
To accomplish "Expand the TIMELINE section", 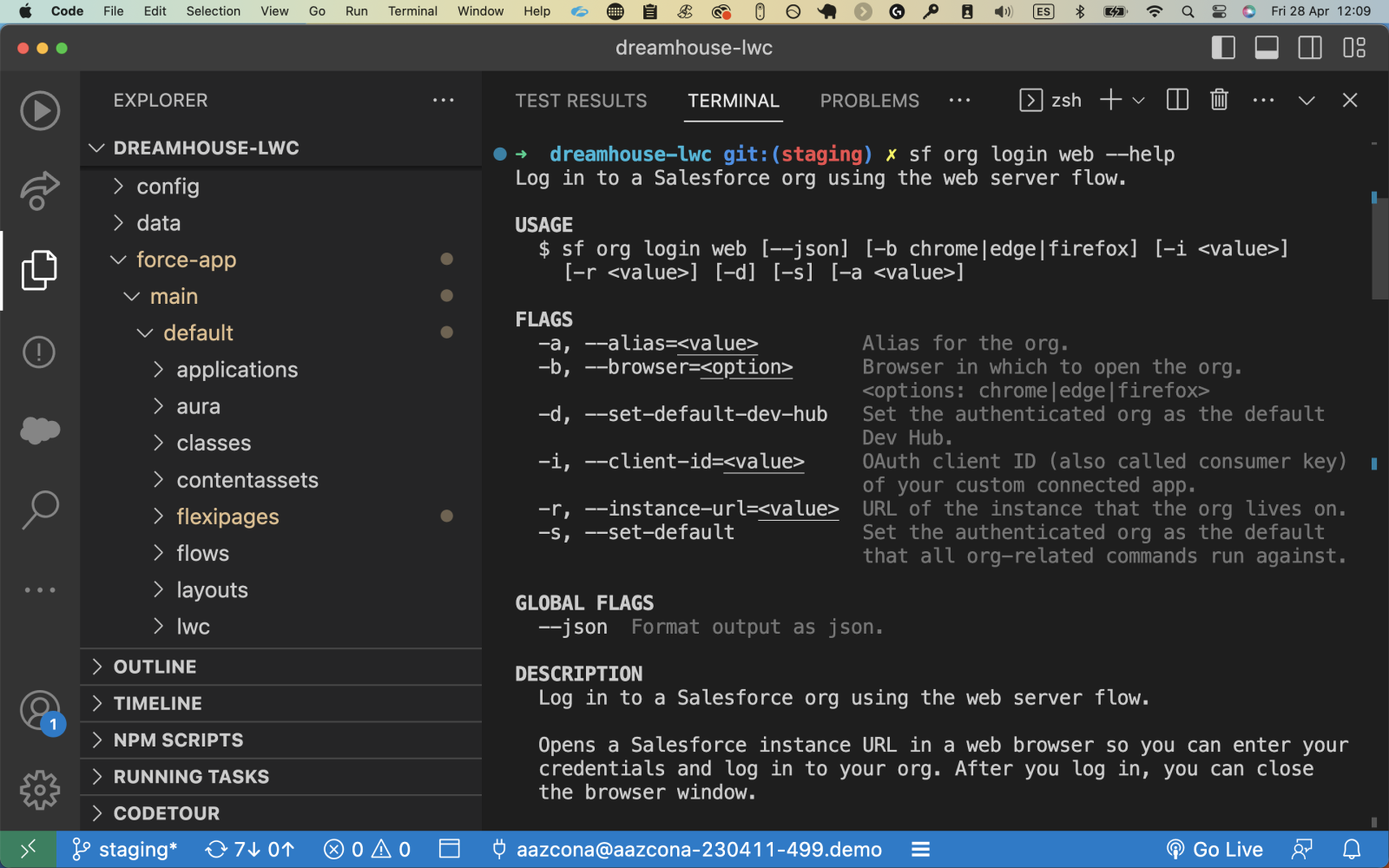I will [x=281, y=703].
